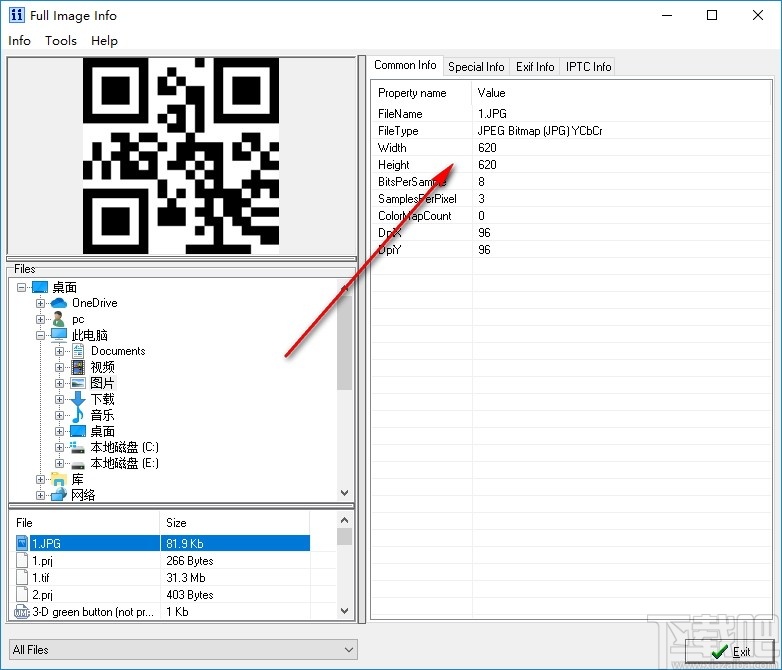
Task: Click the root 桌面 desktop icon
Action: coord(40,287)
